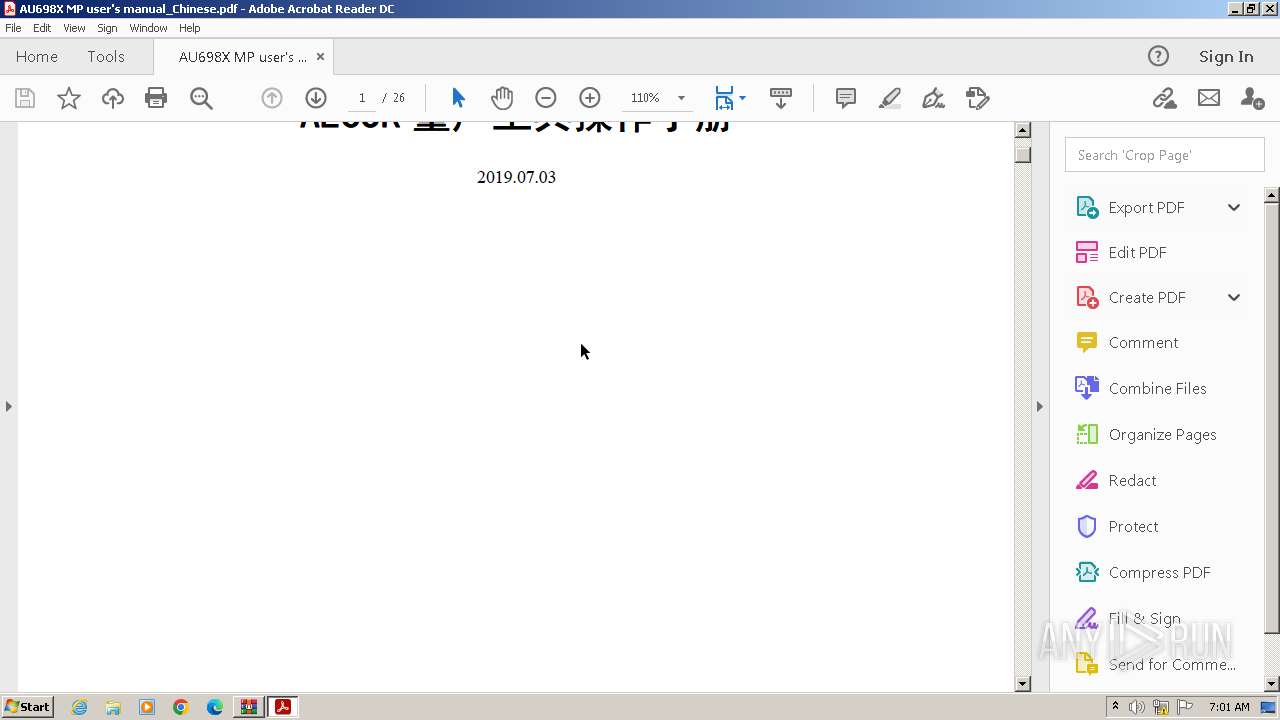Click the Search 'Crop Page' tools field
The image size is (1280, 720).
pos(1165,155)
